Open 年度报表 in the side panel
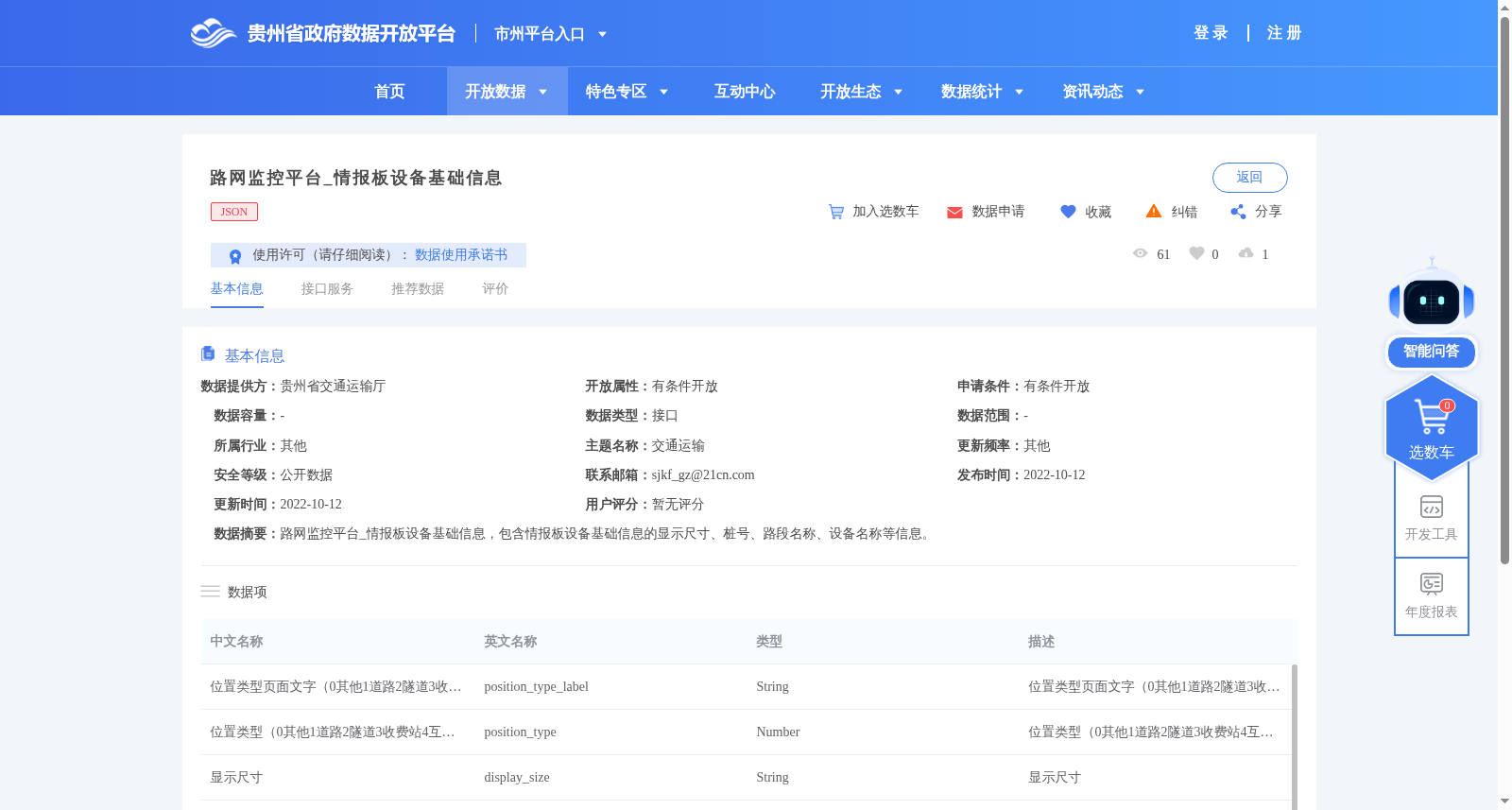 pos(1432,595)
